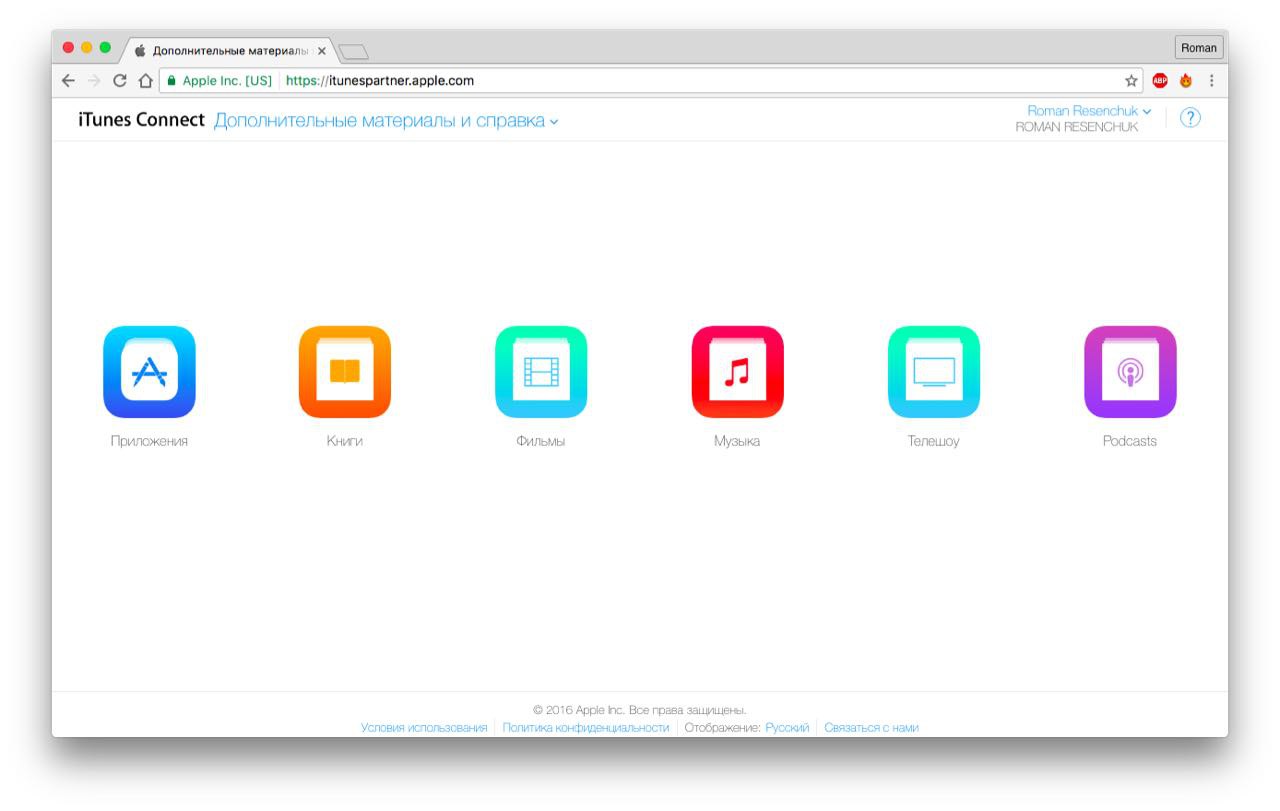
Task: Open the Chrome three-dot menu
Action: click(x=1212, y=81)
